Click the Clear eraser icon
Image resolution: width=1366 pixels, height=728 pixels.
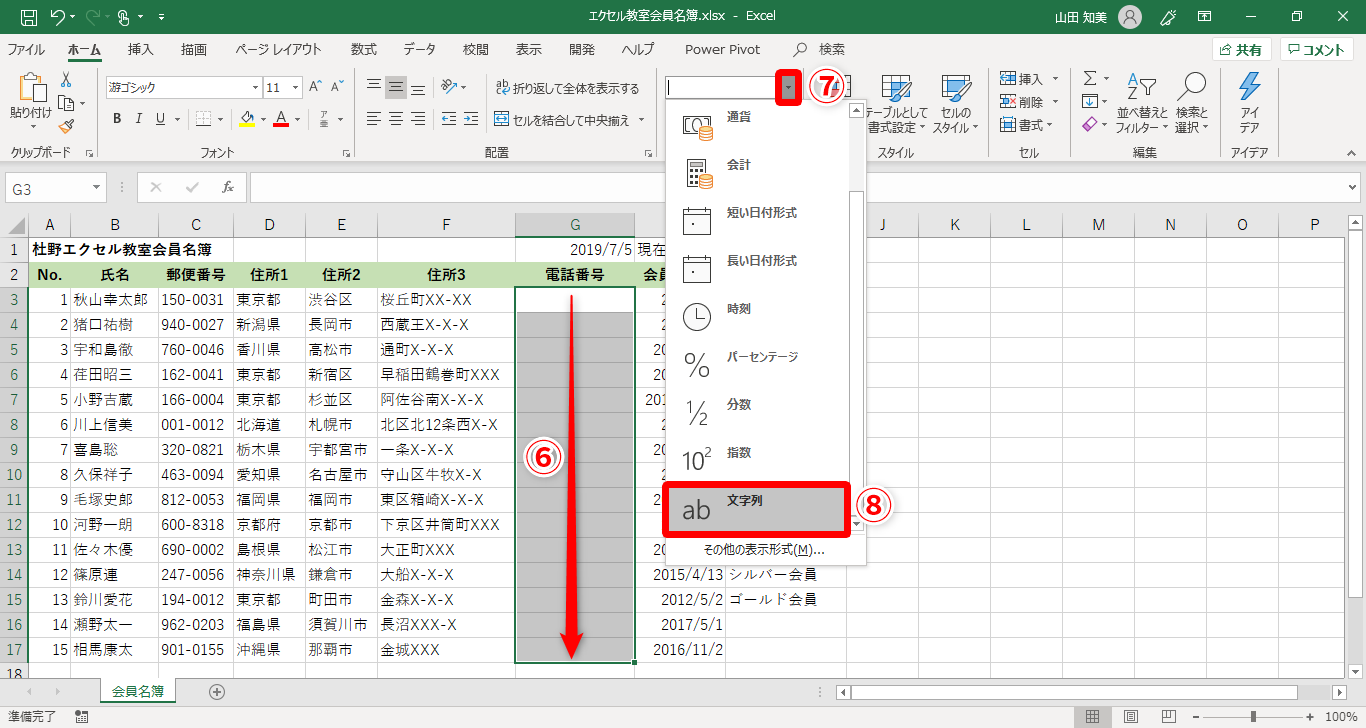(x=1090, y=124)
